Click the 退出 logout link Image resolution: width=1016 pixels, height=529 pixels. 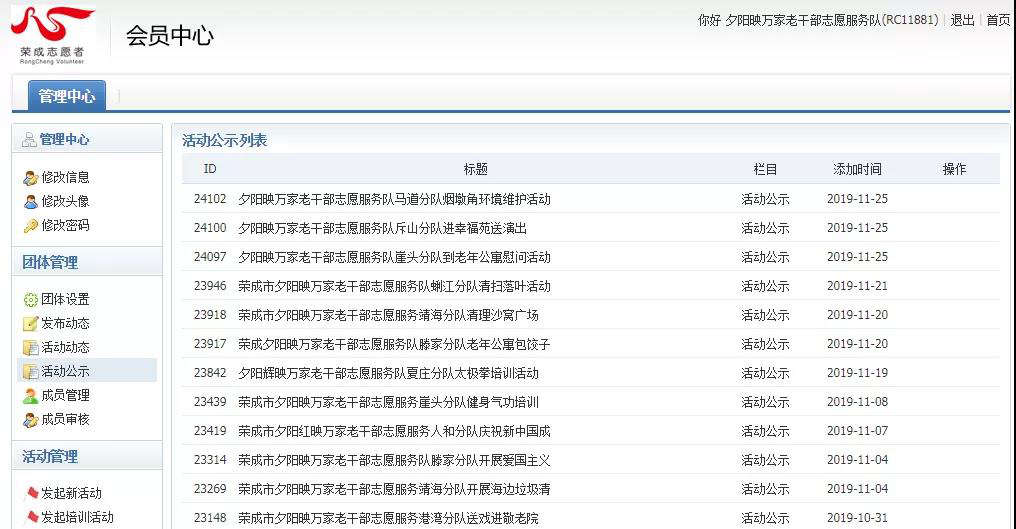pos(962,21)
